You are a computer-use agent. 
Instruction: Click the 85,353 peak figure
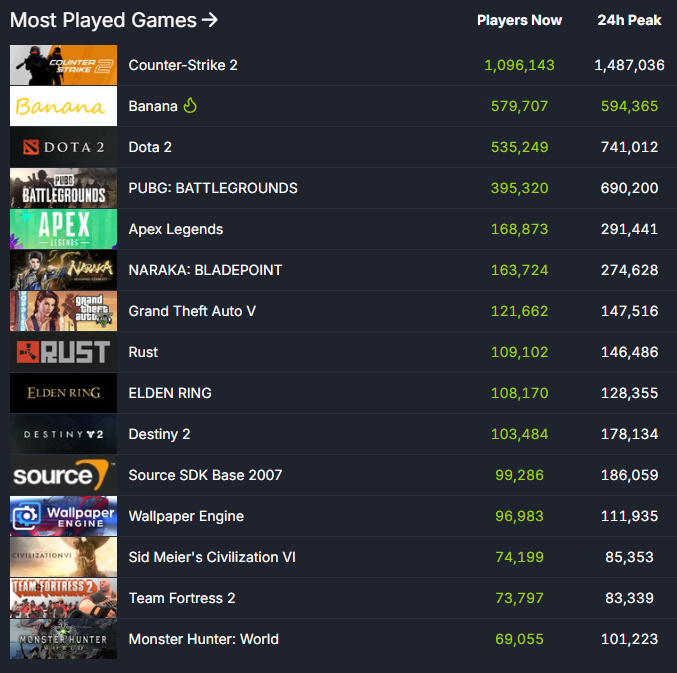(x=629, y=557)
